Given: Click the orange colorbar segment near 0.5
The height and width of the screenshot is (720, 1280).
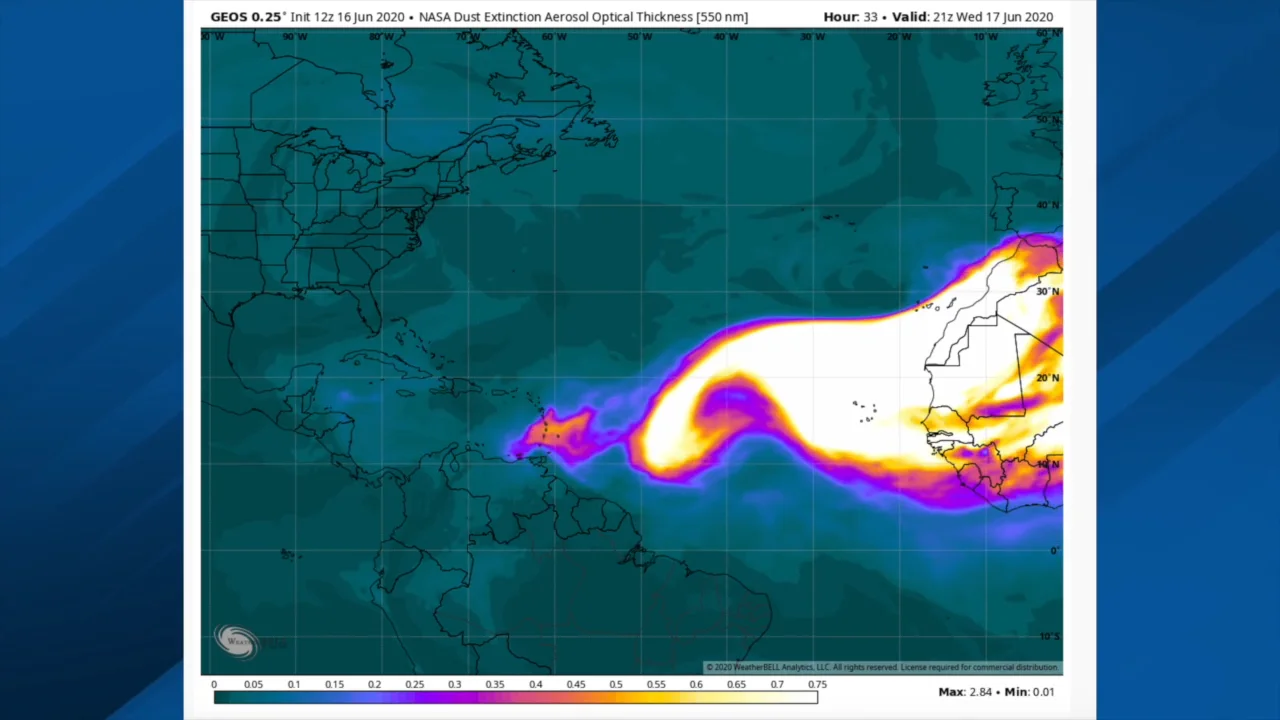Looking at the screenshot, I should pos(616,698).
